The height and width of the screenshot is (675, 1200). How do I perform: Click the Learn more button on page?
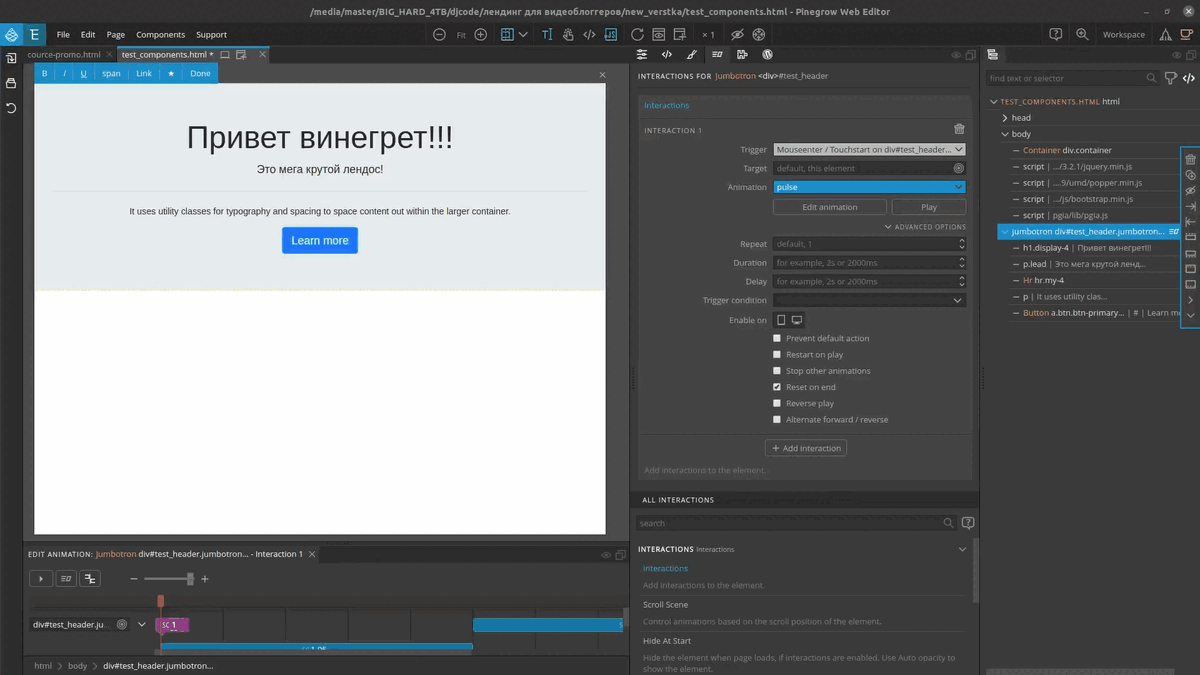pos(320,240)
